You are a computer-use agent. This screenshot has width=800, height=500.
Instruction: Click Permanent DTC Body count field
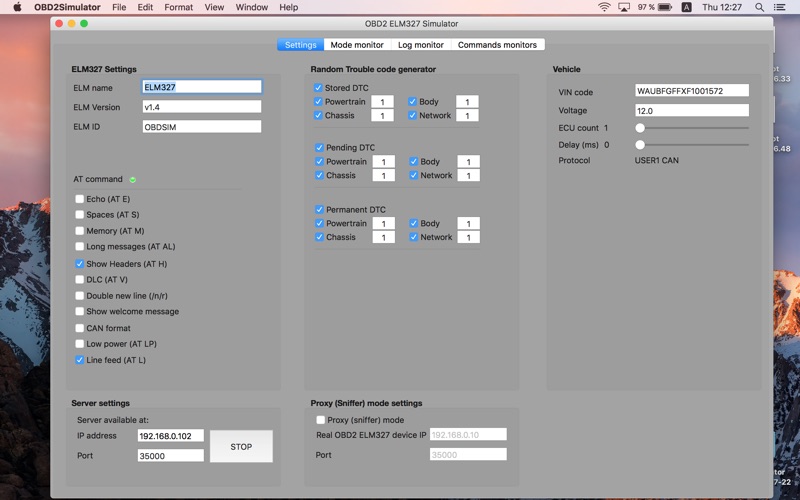click(x=468, y=223)
